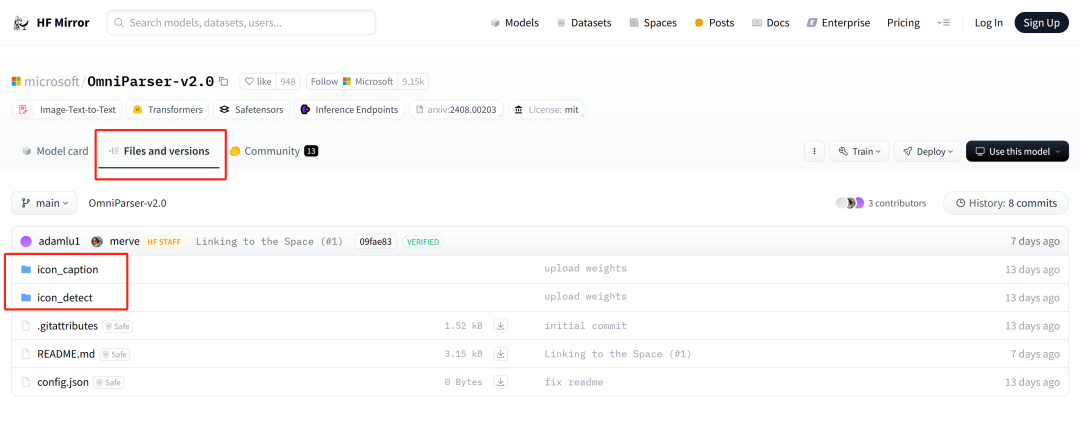Click the HF STAFF badge

tap(164, 242)
